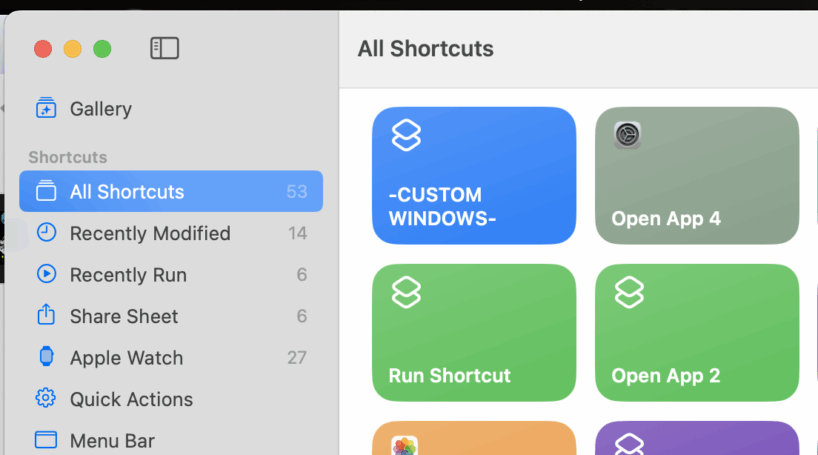
Task: Select the -CUSTOM WINDOWS- shortcut tile
Action: pos(474,175)
